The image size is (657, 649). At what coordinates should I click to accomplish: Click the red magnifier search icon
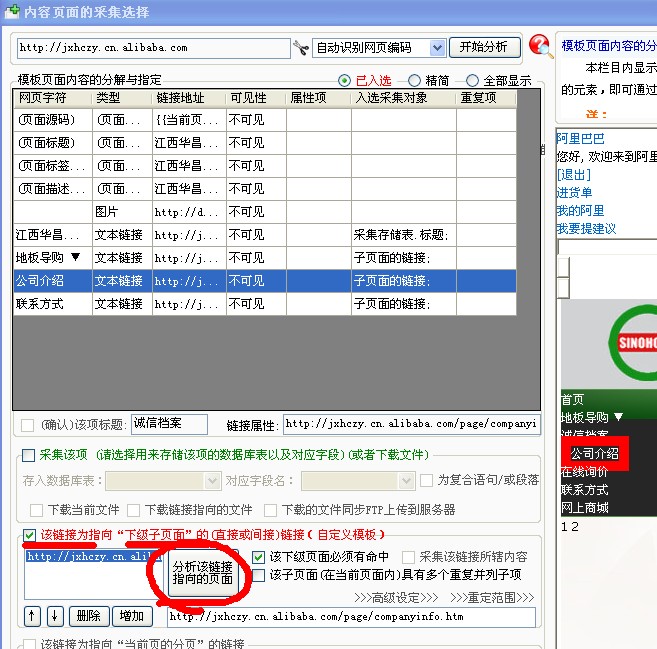[541, 46]
